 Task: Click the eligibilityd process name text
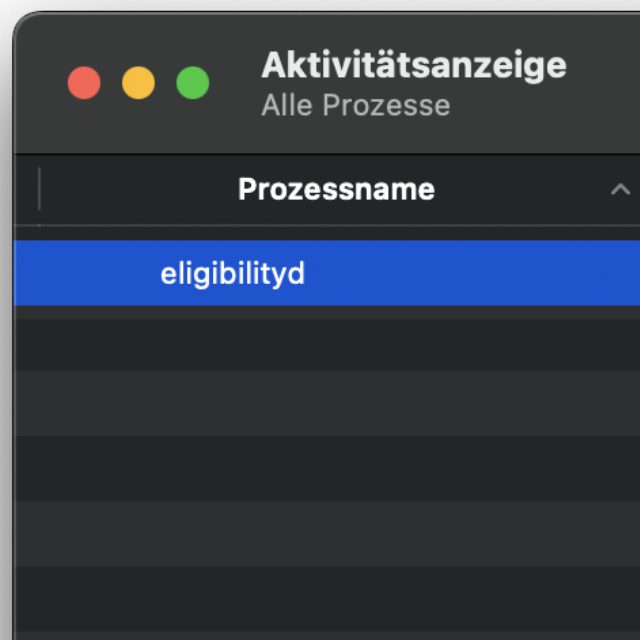click(x=232, y=273)
